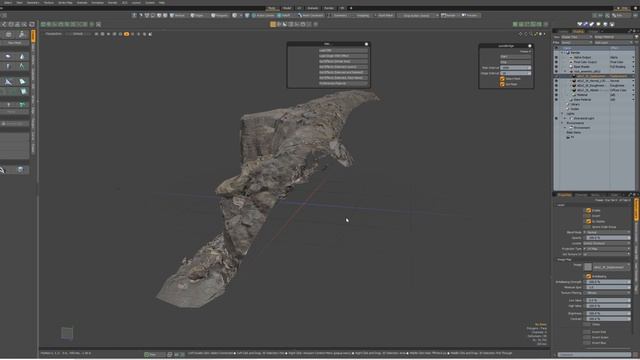Image resolution: width=640 pixels, height=360 pixels.
Task: Select the Library item in shader tree
Action: point(575,104)
